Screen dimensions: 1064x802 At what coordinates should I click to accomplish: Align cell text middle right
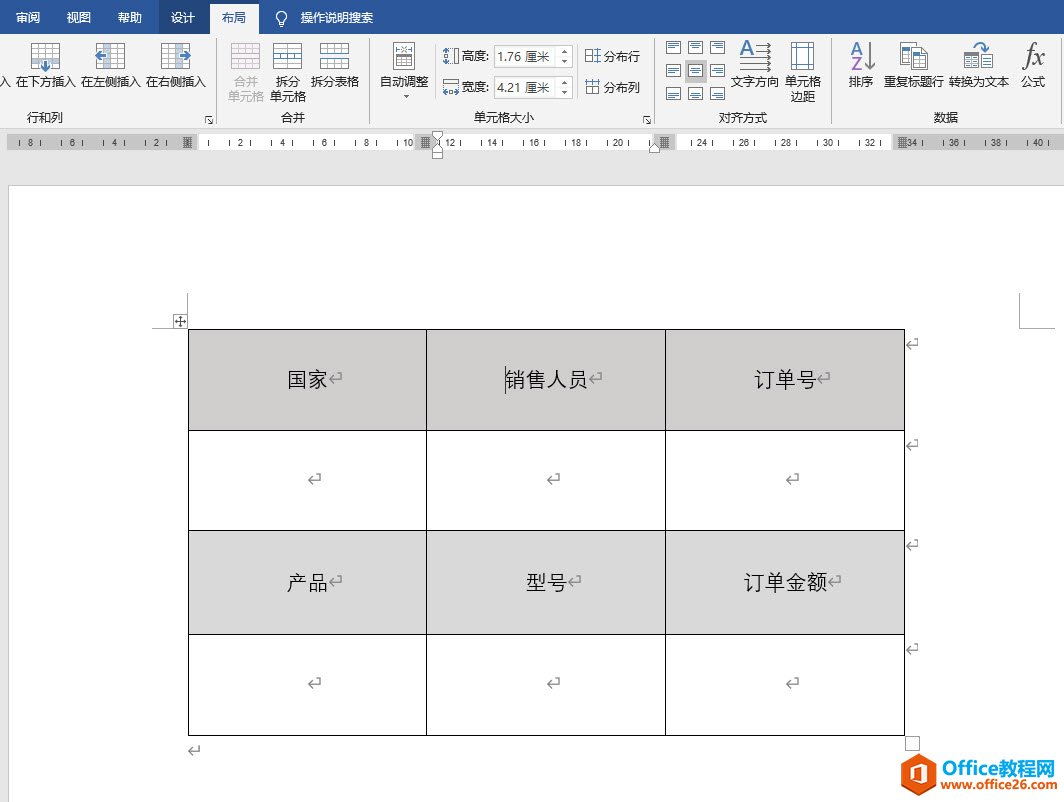(x=717, y=71)
